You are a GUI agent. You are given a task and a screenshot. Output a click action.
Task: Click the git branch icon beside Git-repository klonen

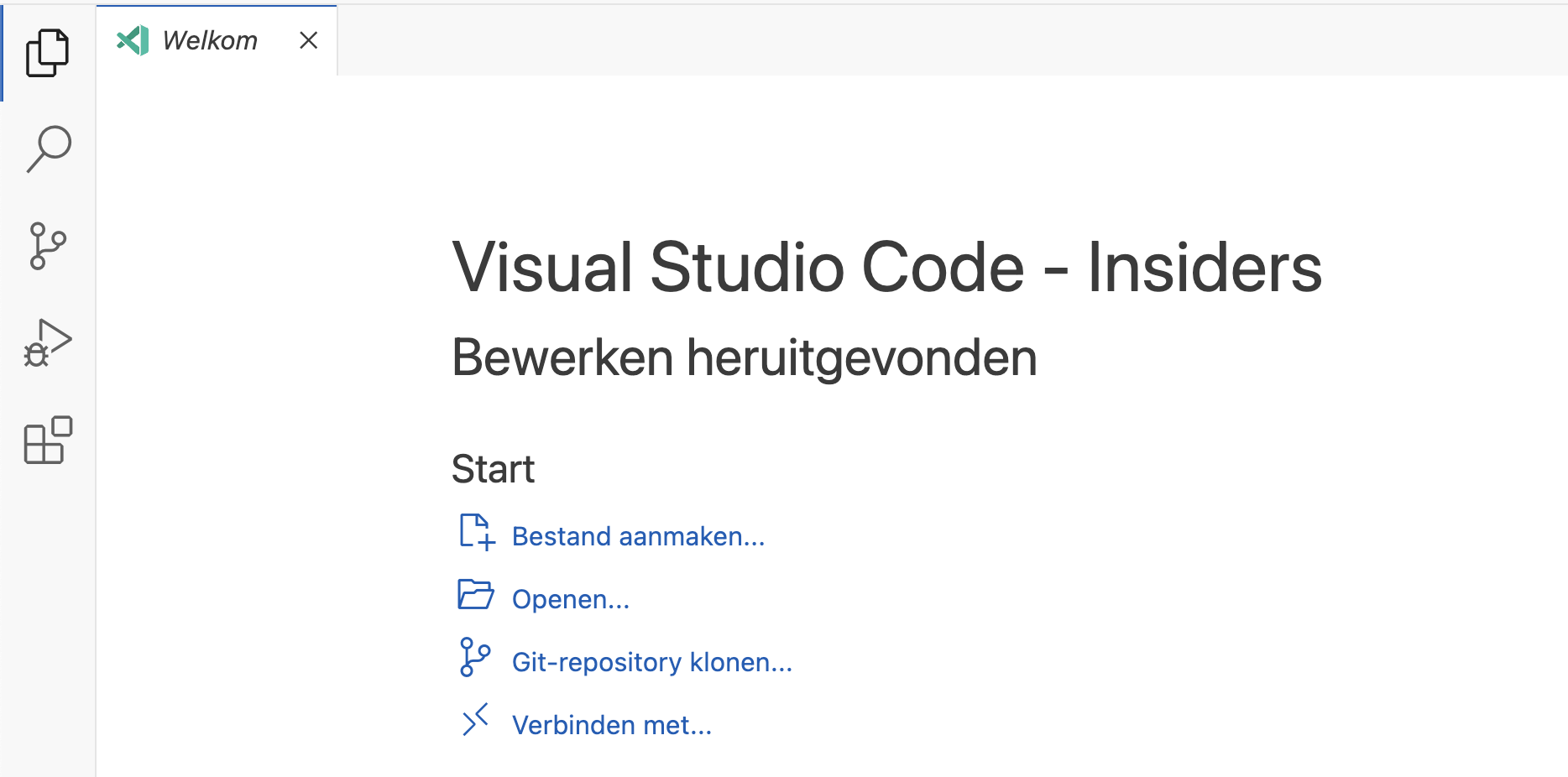(475, 657)
